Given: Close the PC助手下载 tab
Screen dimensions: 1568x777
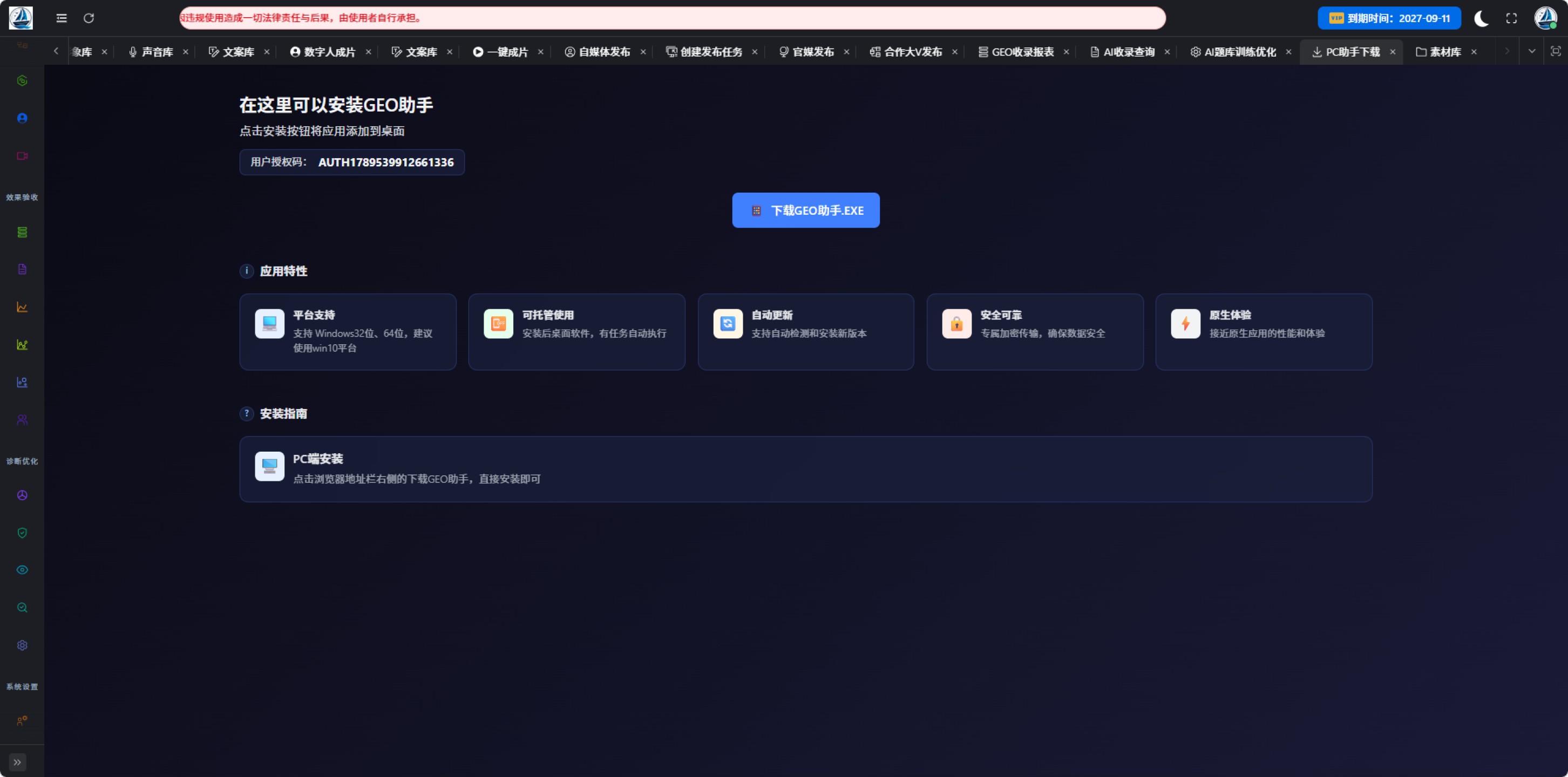Looking at the screenshot, I should 1393,52.
